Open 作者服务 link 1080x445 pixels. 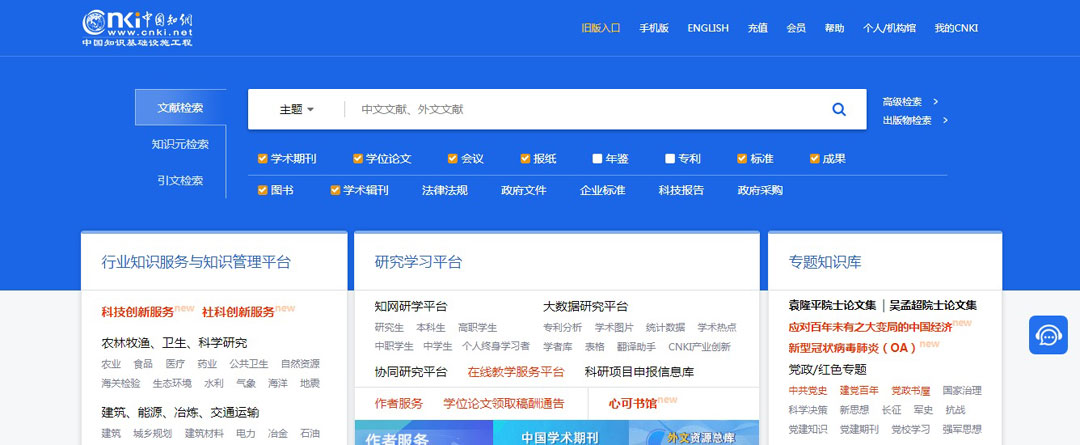(399, 404)
